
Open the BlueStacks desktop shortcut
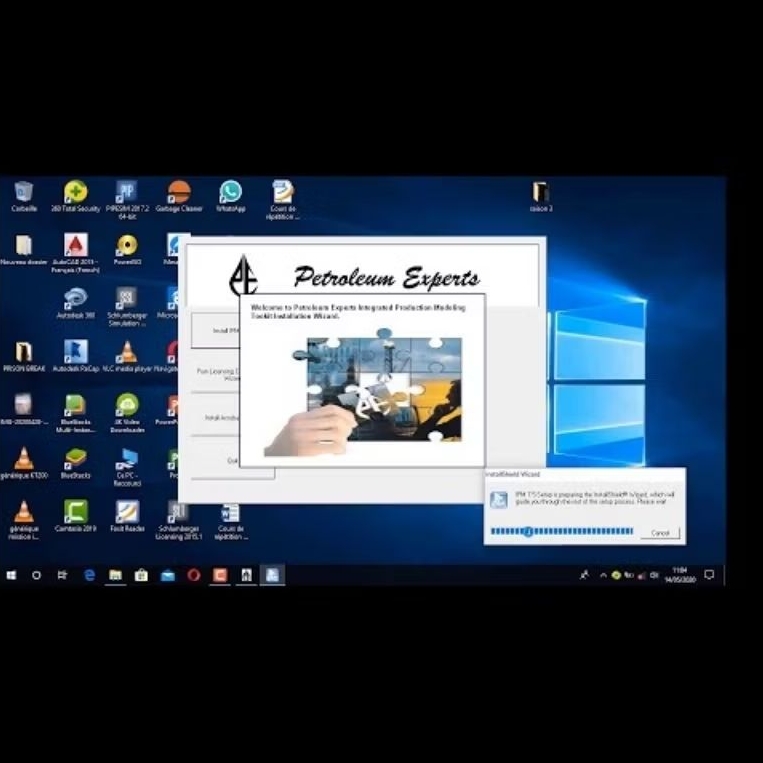pyautogui.click(x=75, y=463)
